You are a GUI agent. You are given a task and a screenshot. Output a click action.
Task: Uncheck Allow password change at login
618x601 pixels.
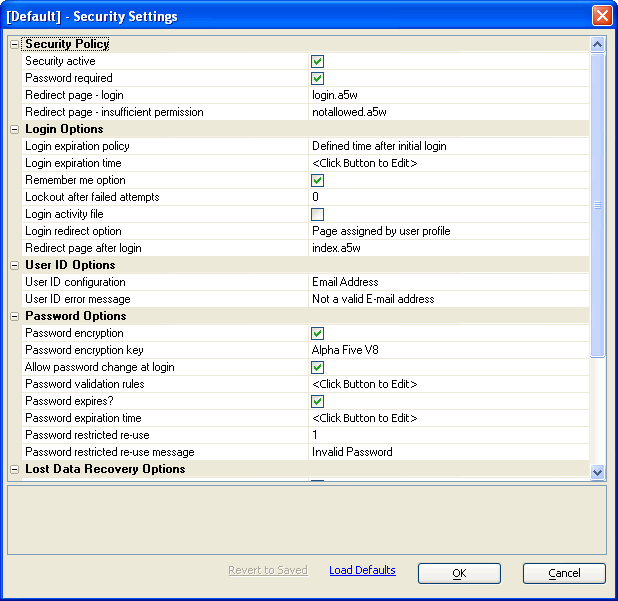click(x=317, y=367)
